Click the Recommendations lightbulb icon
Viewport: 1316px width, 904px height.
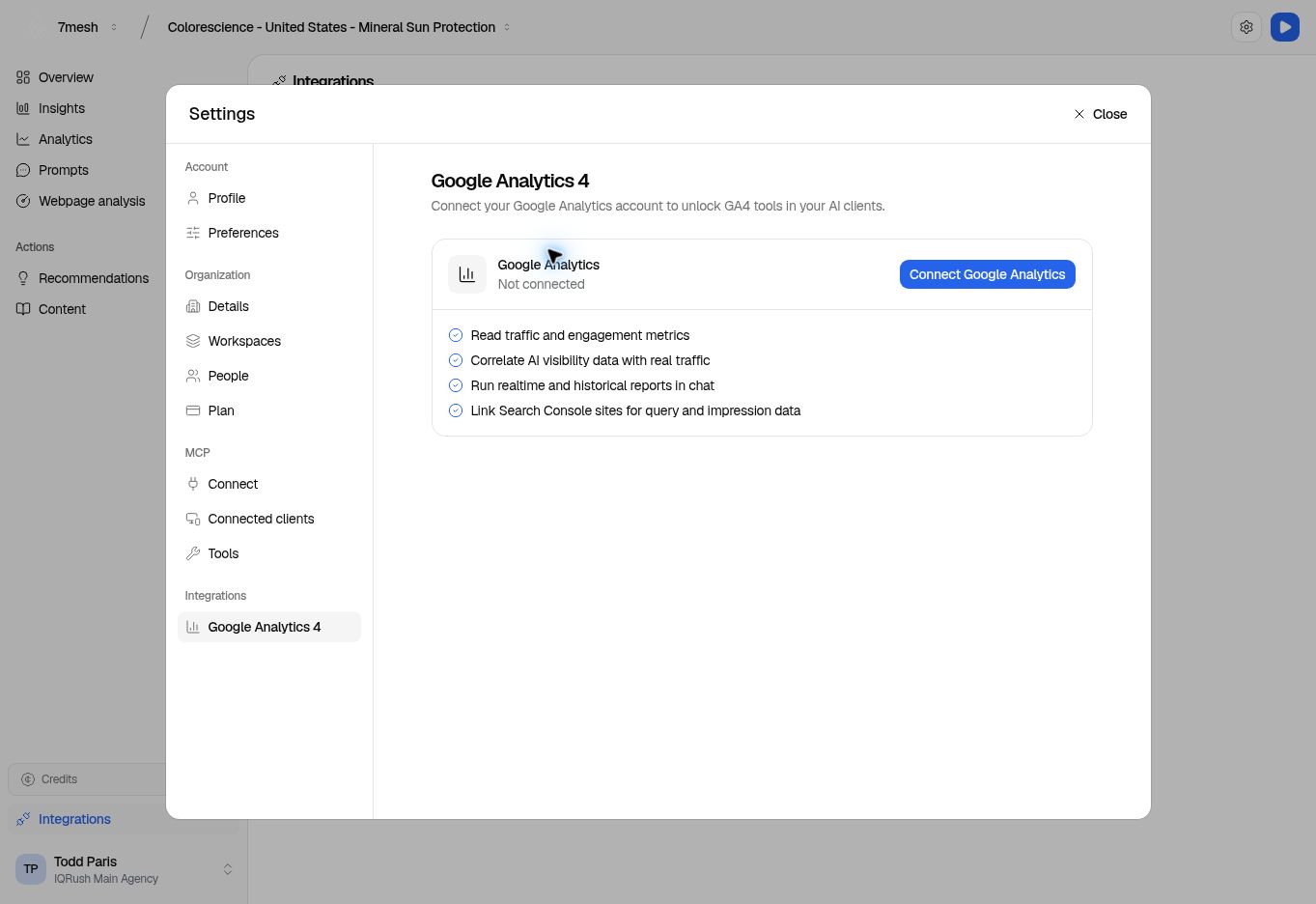[x=23, y=278]
